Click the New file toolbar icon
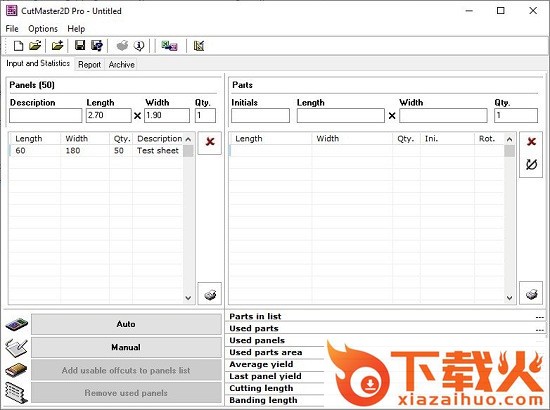The image size is (550, 410). 18,46
